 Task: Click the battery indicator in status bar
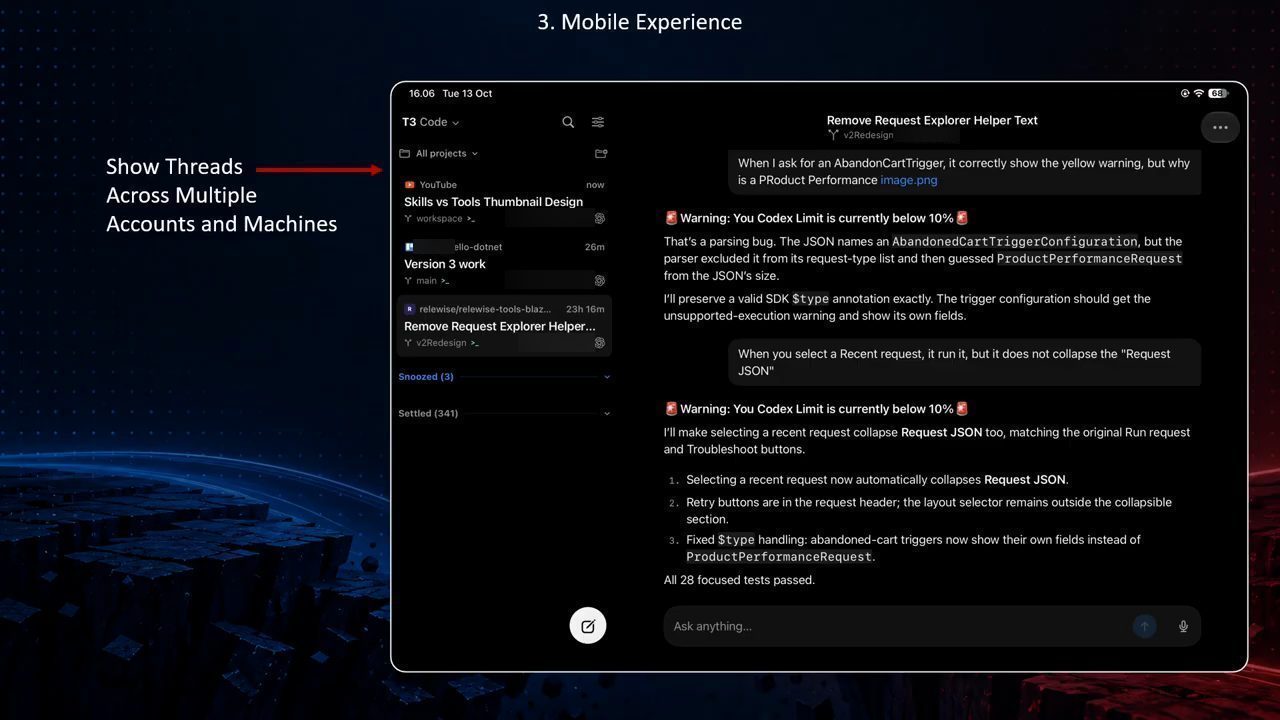(x=1217, y=93)
